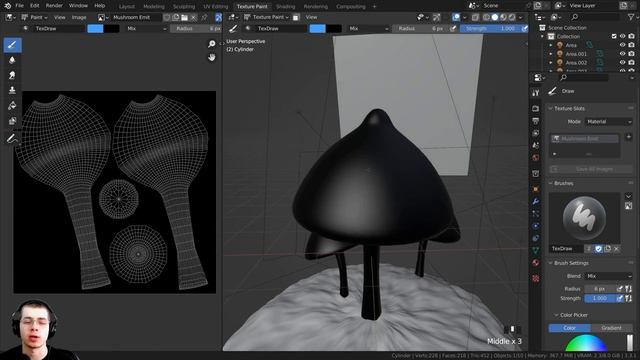Click the pan hand icon in image editor

211,57
